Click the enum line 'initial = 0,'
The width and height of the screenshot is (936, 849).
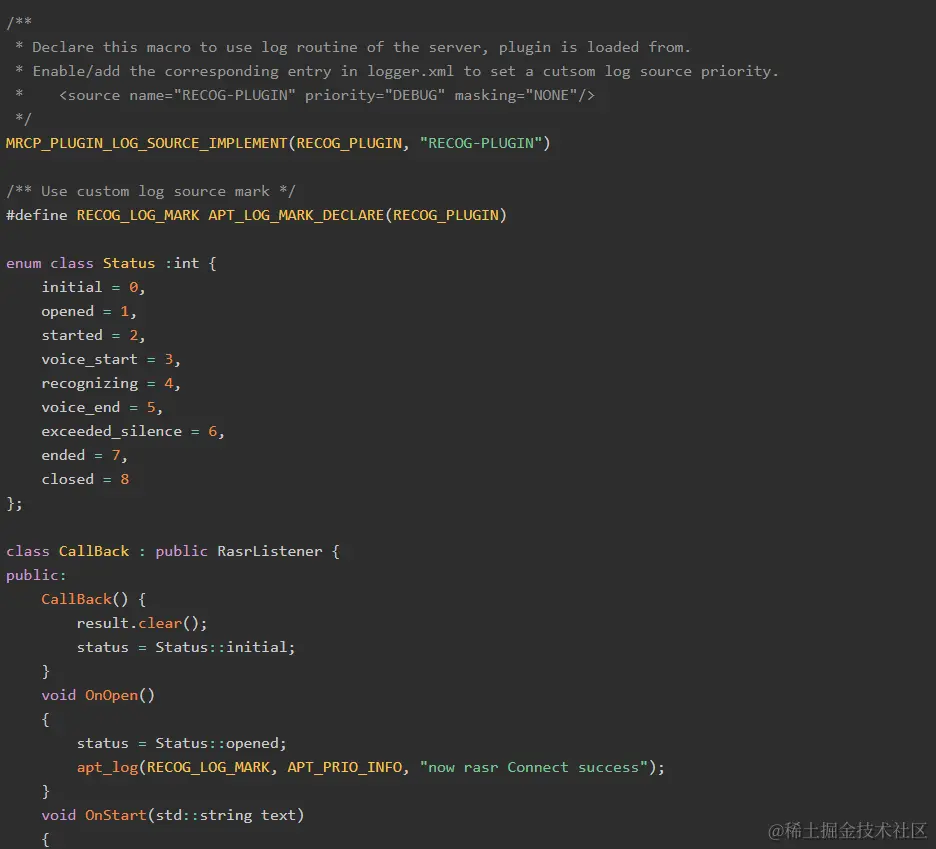93,287
